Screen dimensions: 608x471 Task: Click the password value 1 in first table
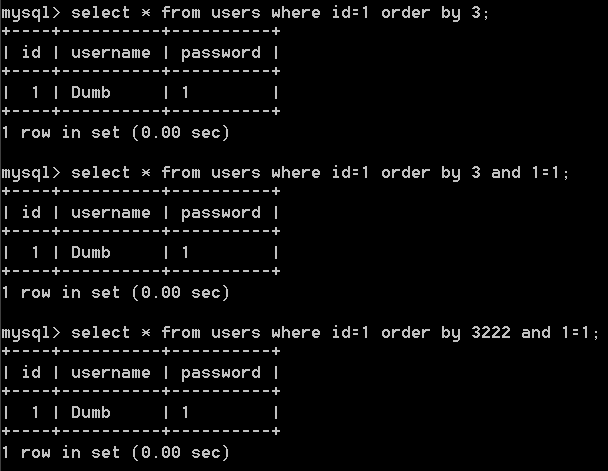[185, 93]
